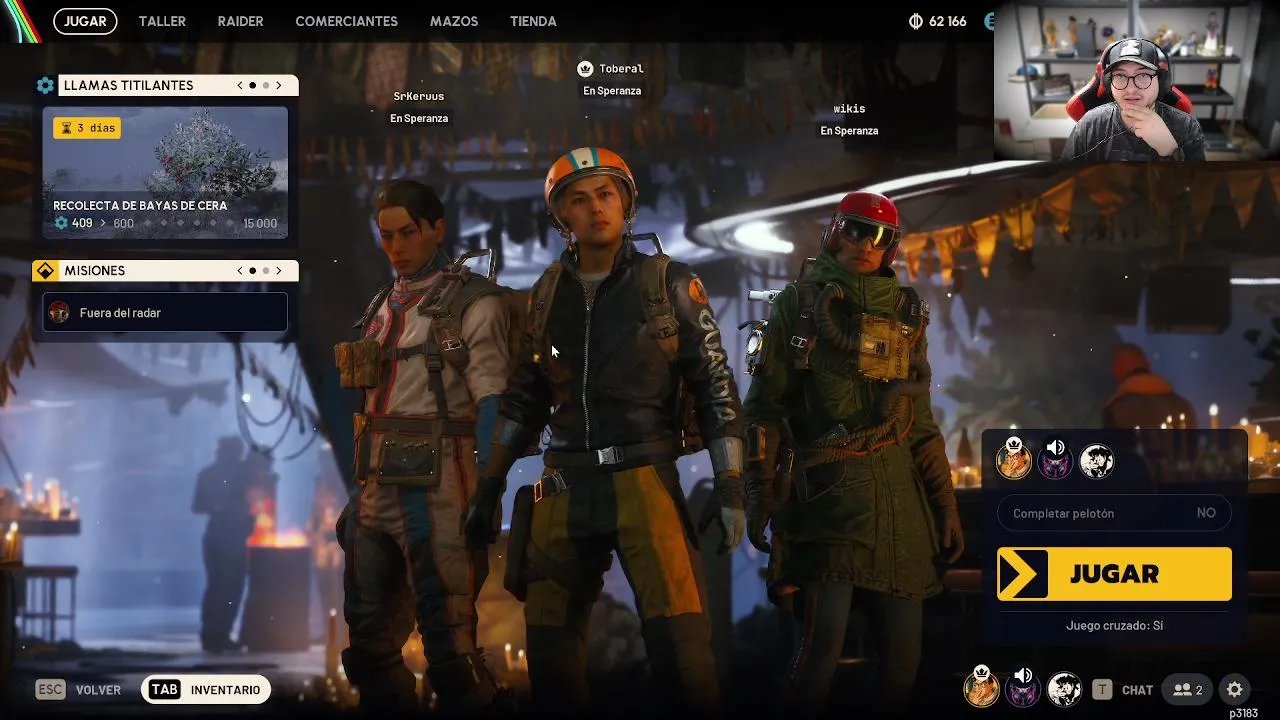Viewport: 1280px width, 720px height.
Task: Select second page dot of Misiones
Action: (266, 271)
